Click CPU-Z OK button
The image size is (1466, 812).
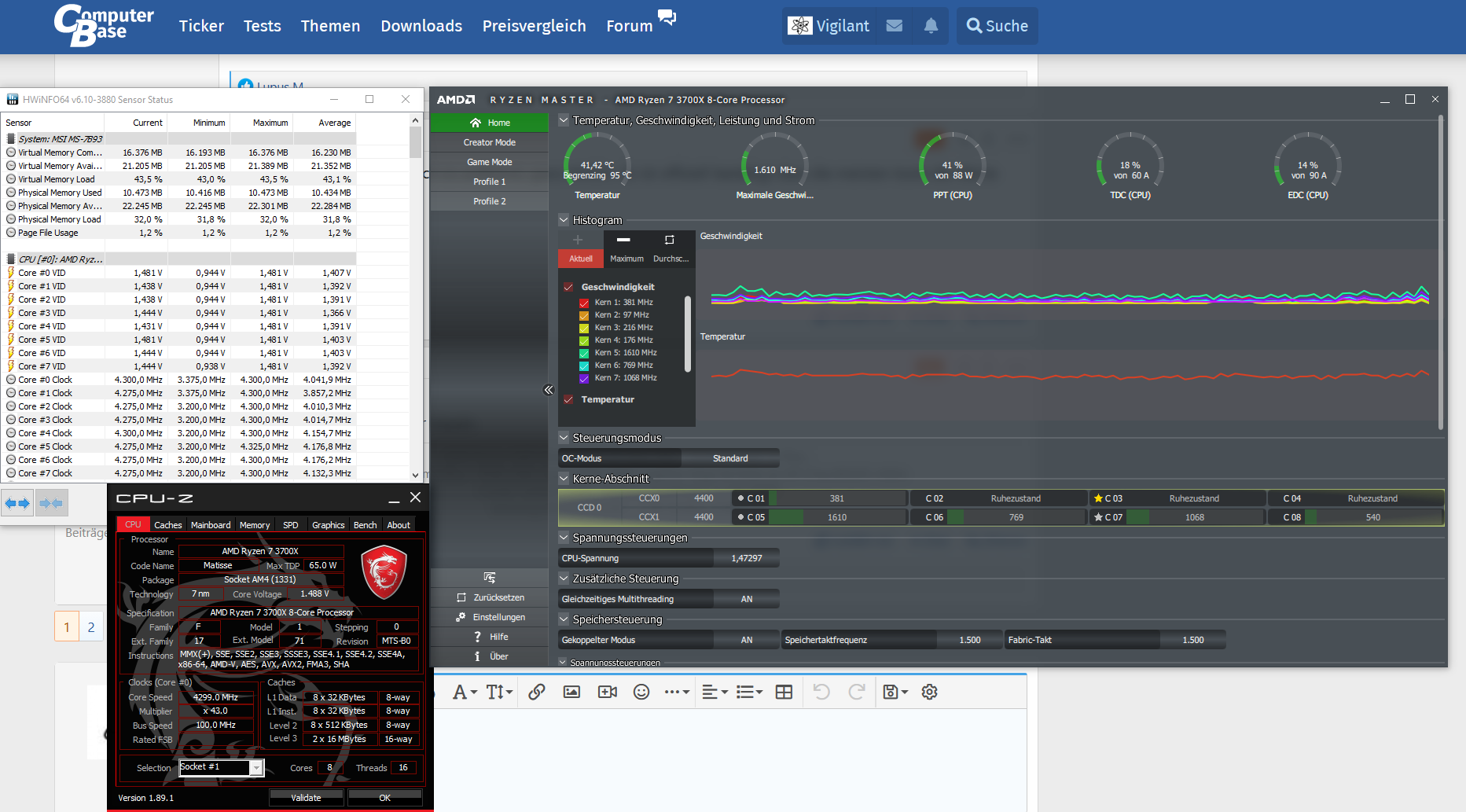tap(384, 798)
